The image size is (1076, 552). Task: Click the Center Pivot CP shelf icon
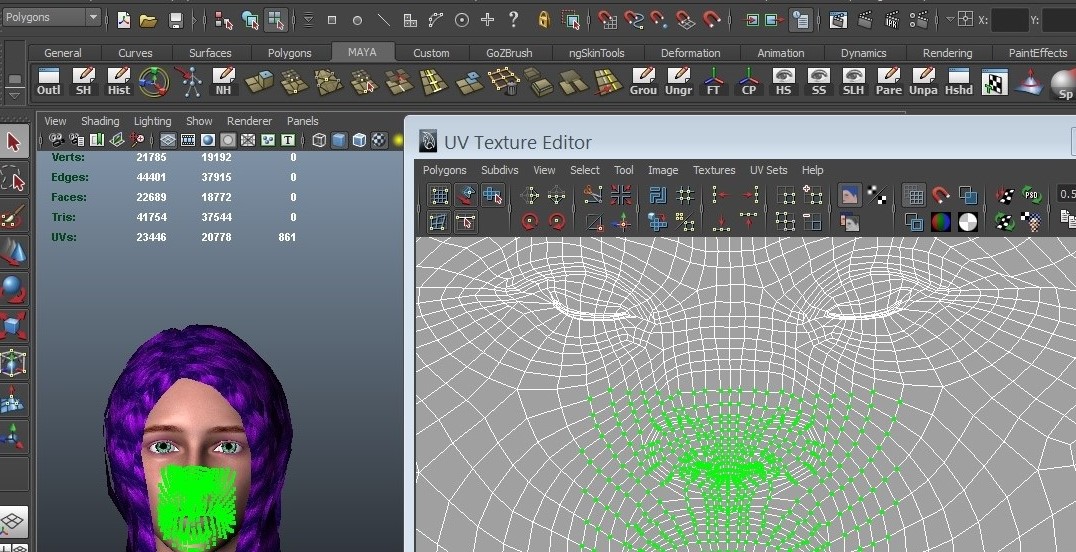click(748, 81)
